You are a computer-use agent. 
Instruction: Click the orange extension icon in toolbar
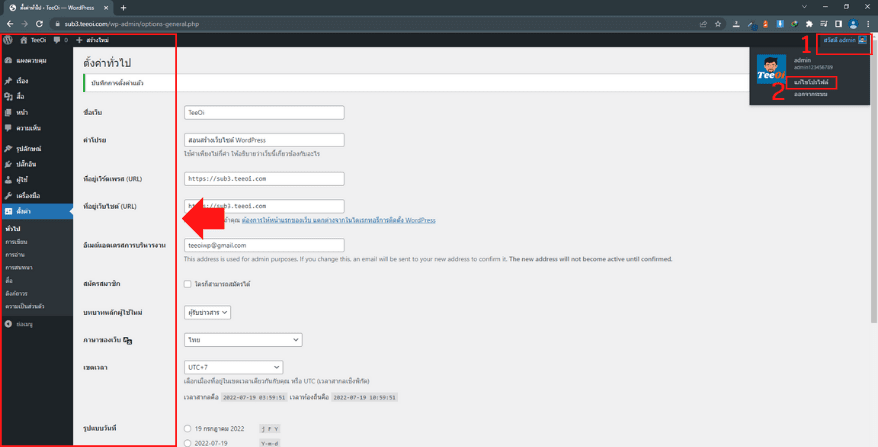click(x=765, y=24)
